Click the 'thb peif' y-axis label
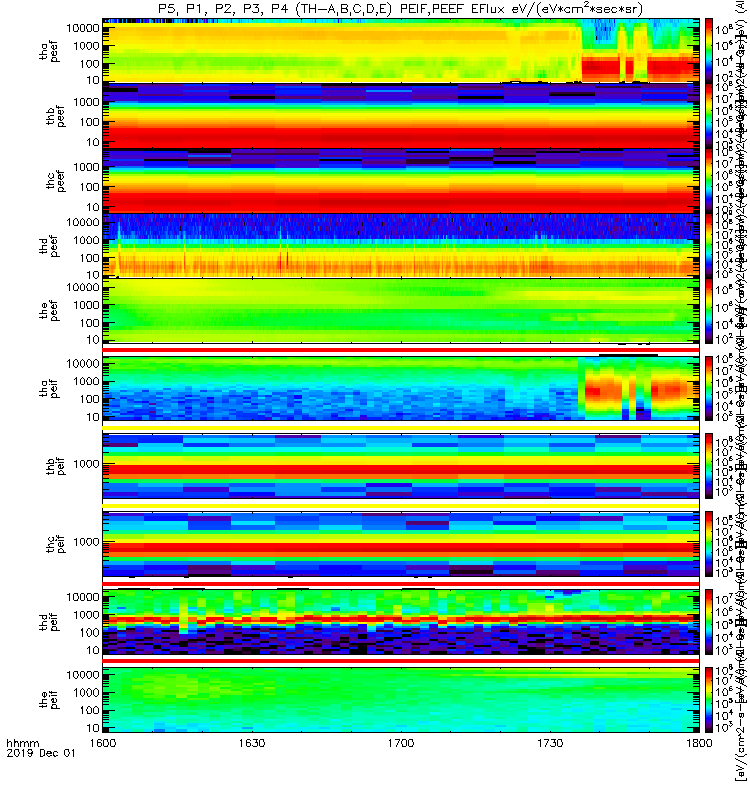Screen dimensions: 750x800 click(56, 466)
